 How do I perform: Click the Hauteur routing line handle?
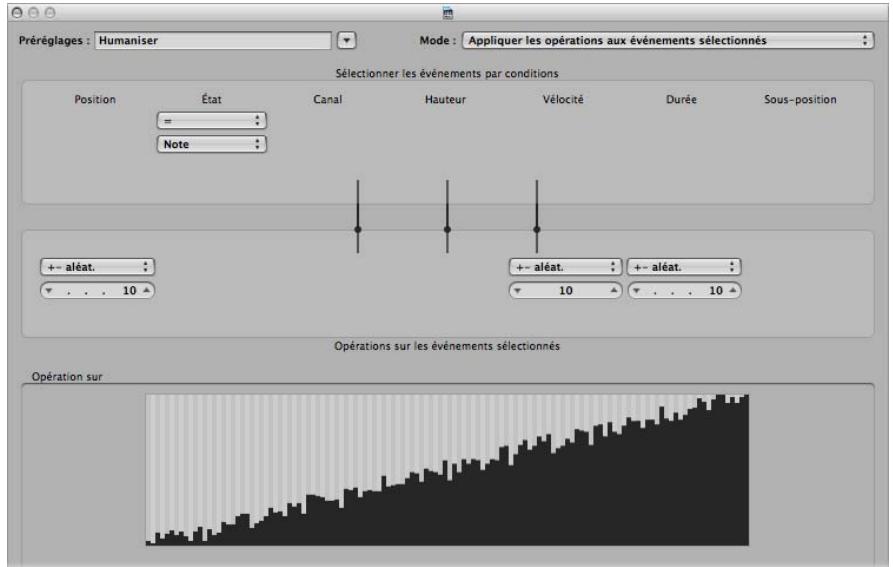447,229
